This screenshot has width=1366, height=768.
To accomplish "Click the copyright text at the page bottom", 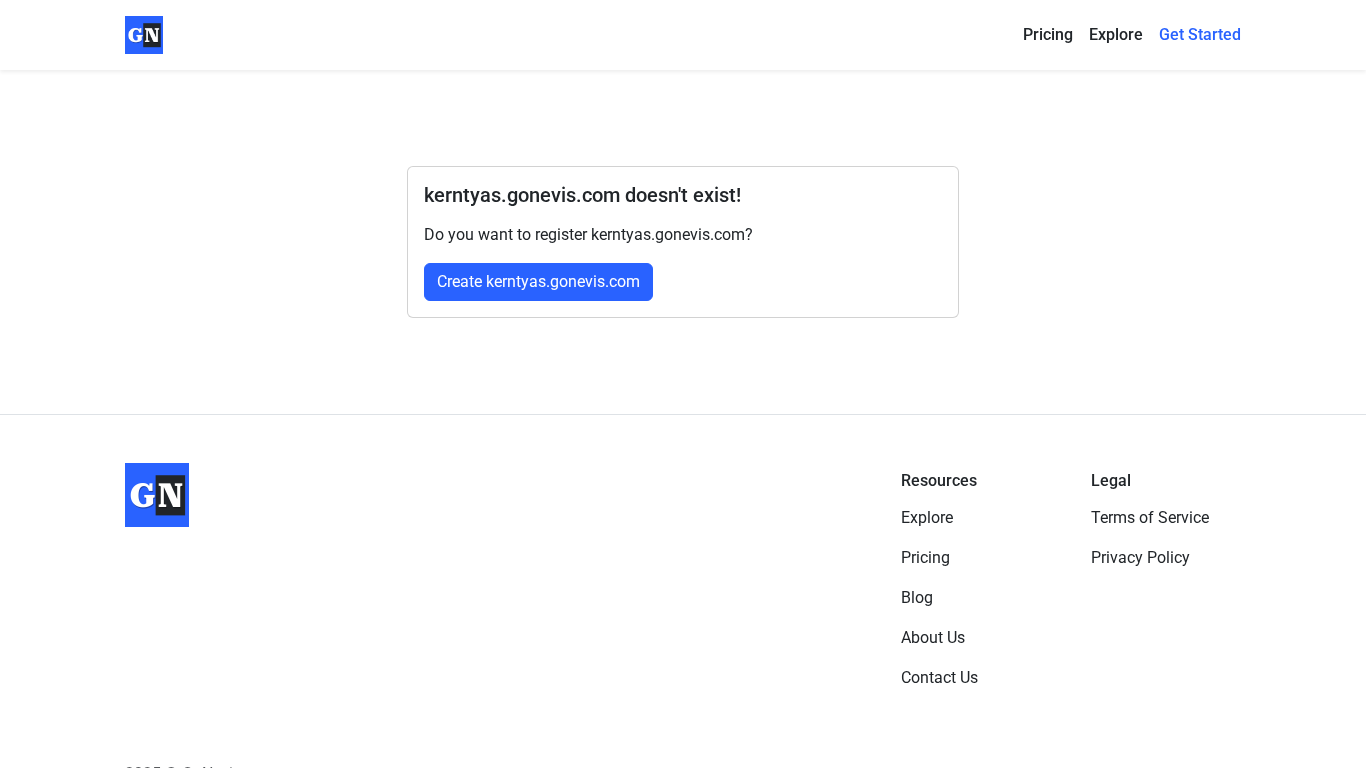I will click(180, 765).
